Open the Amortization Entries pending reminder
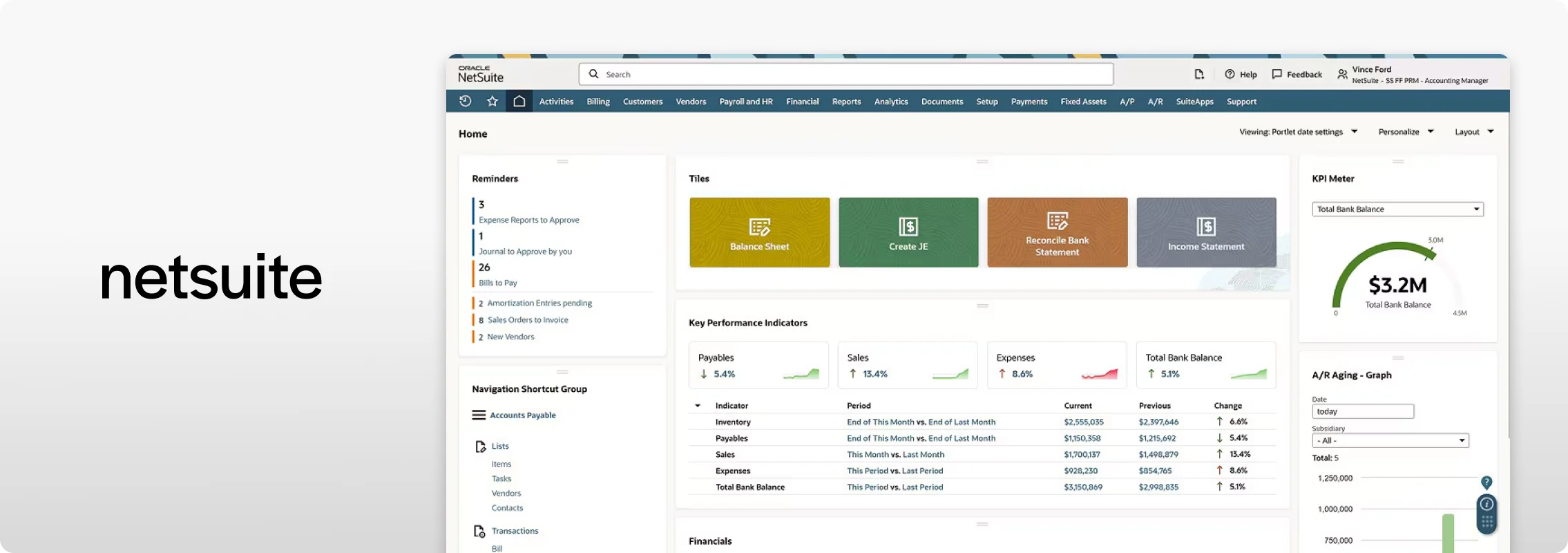1568x553 pixels. 539,303
